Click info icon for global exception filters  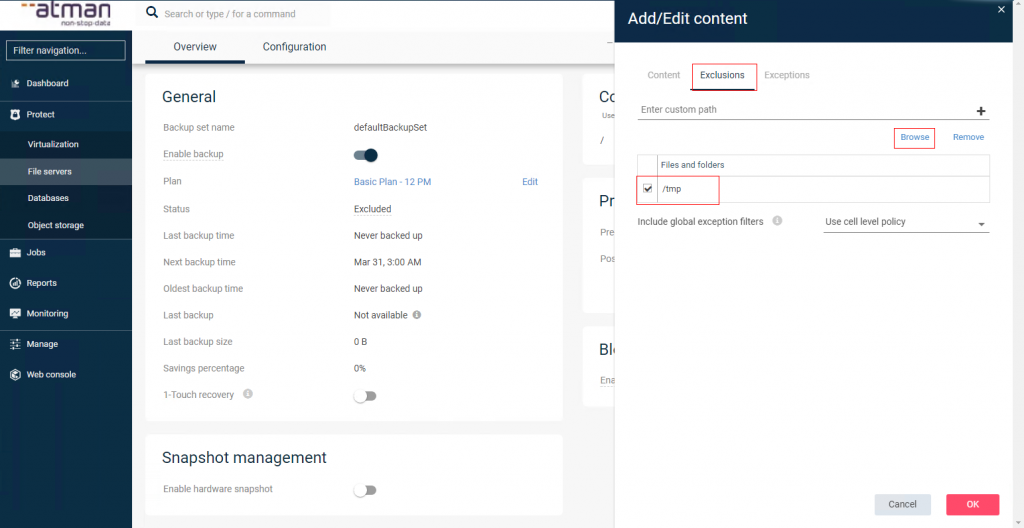(777, 222)
